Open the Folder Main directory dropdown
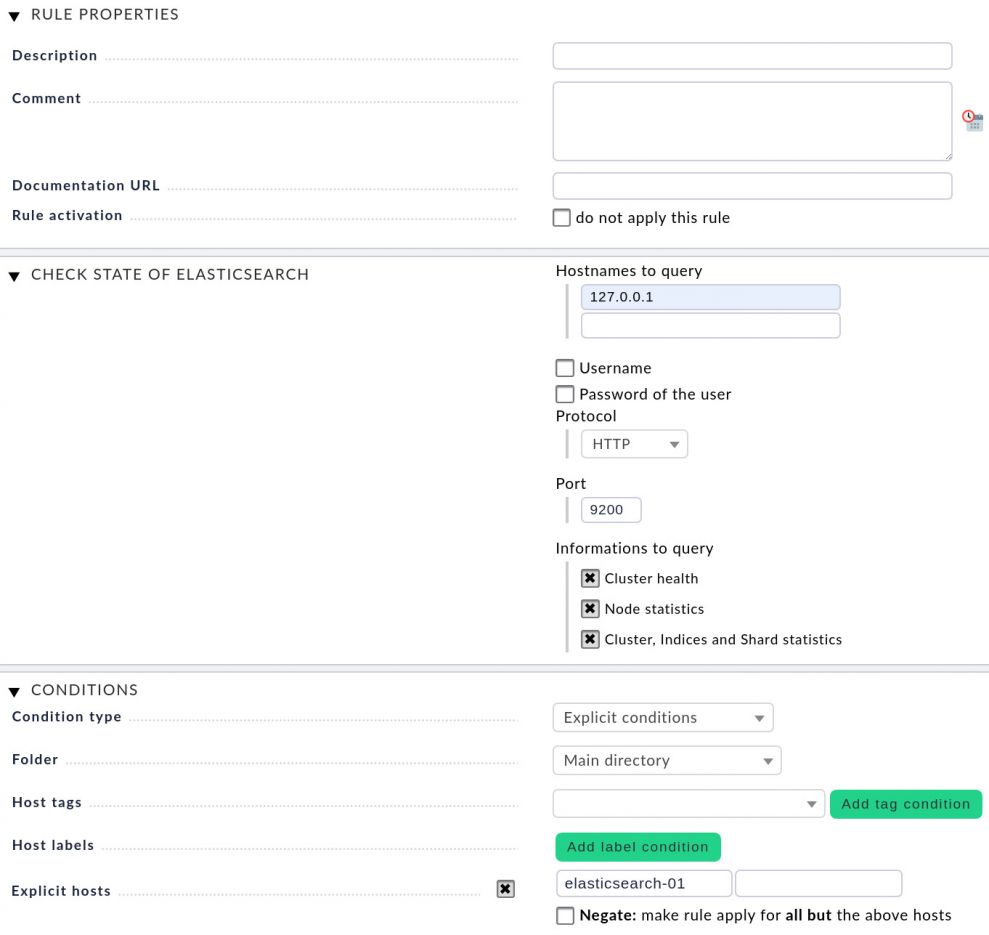This screenshot has height=935, width=989. (667, 760)
